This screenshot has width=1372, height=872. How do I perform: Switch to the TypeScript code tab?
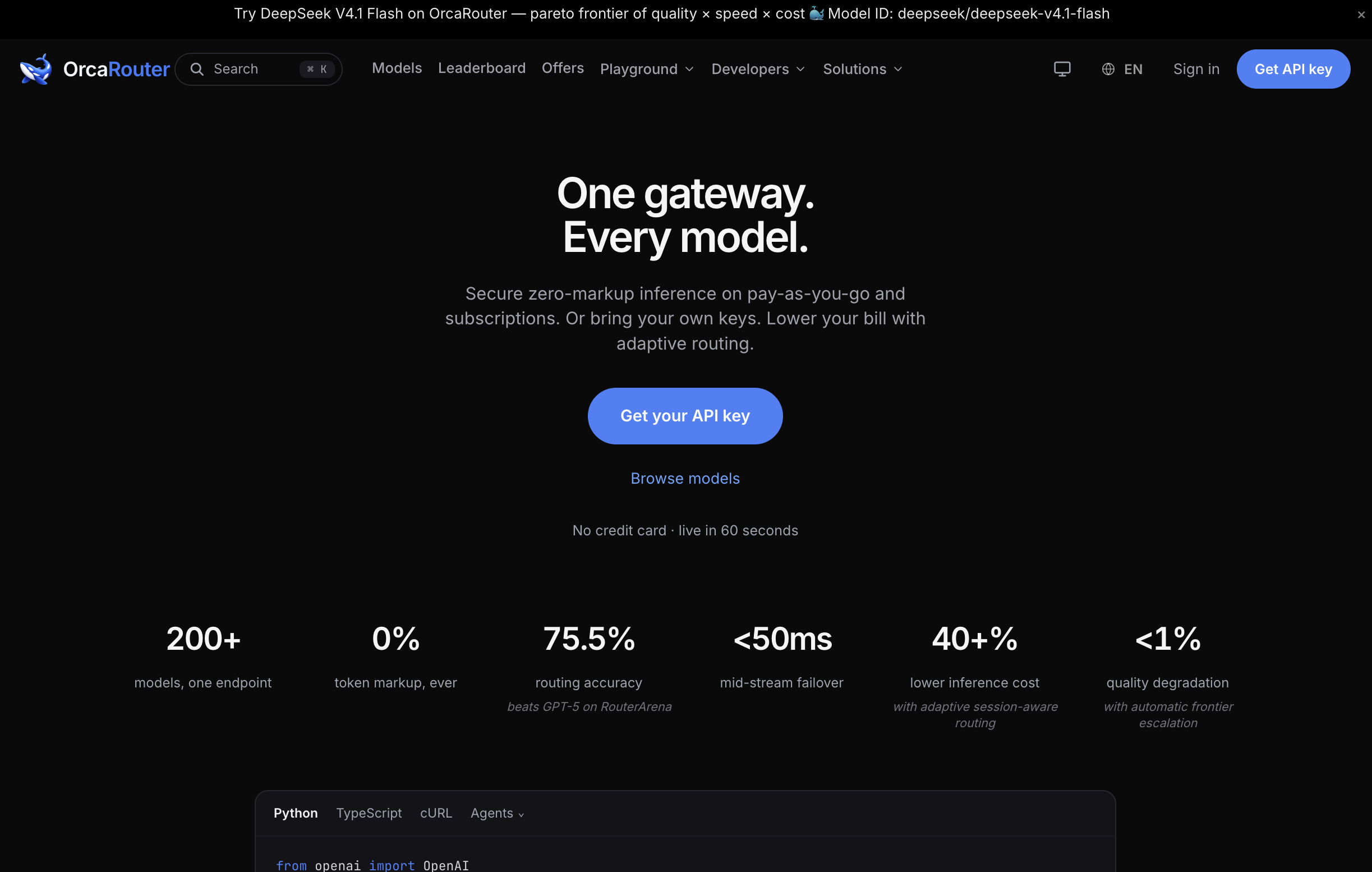coord(369,813)
